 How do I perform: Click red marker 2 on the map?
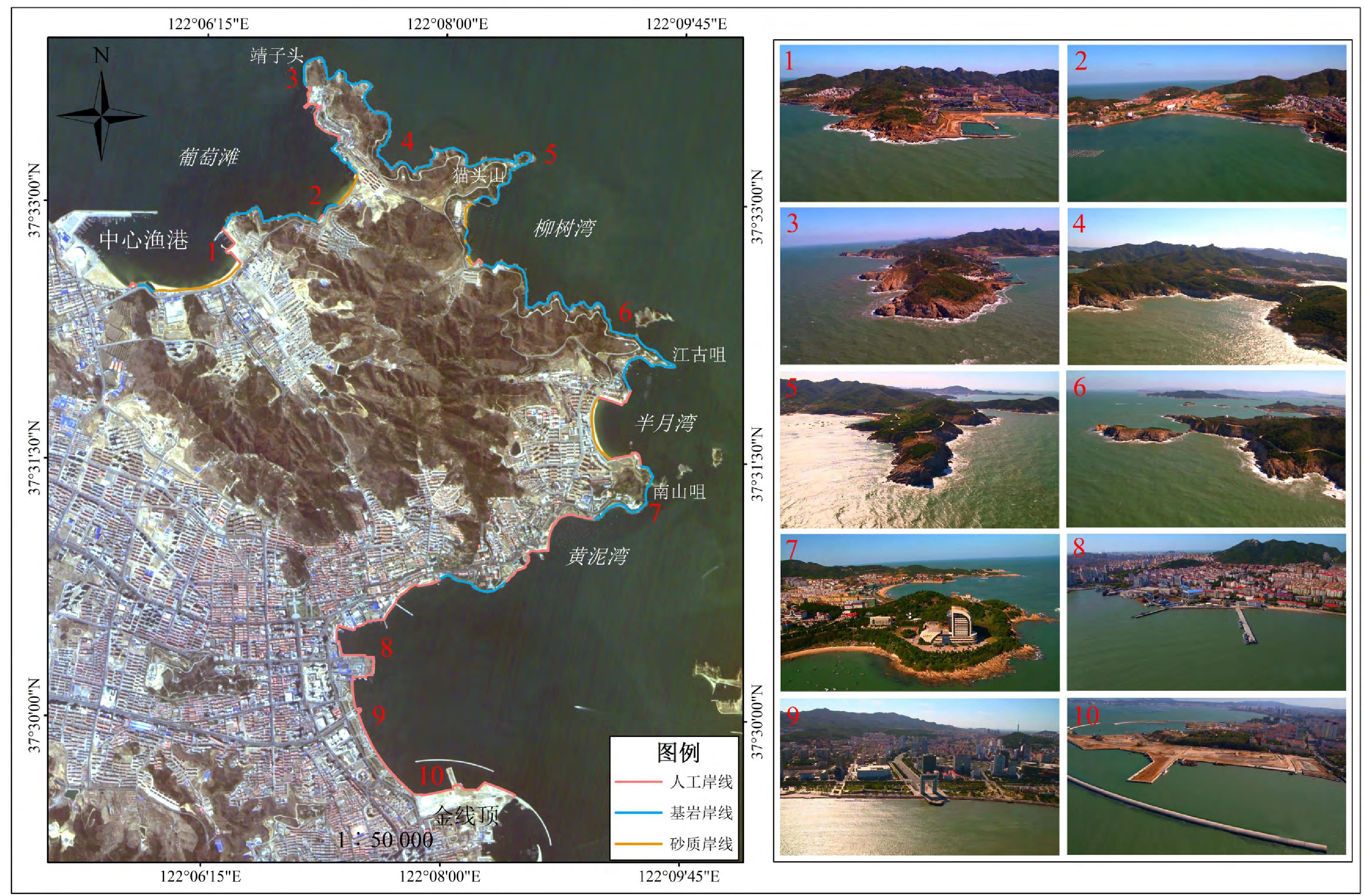[316, 196]
